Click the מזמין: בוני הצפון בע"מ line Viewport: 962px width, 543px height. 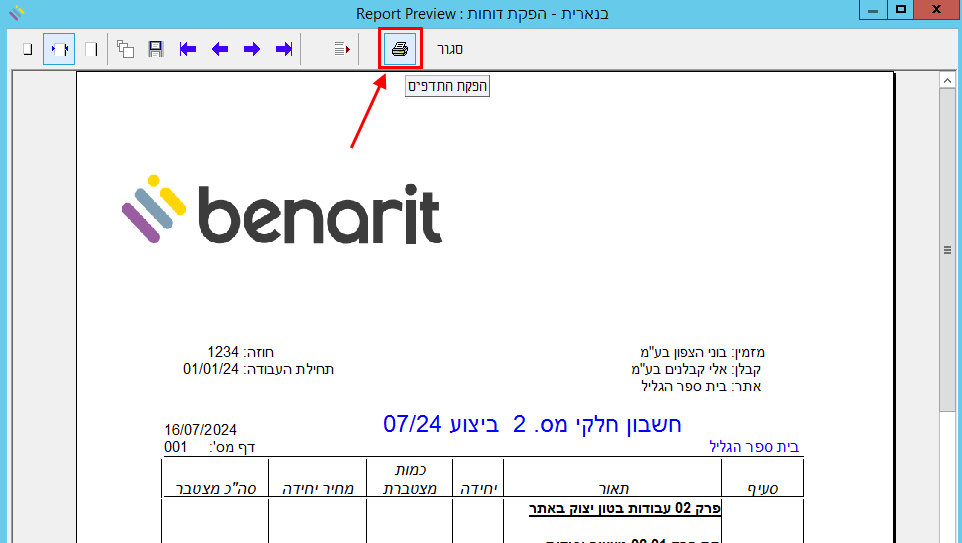(702, 352)
